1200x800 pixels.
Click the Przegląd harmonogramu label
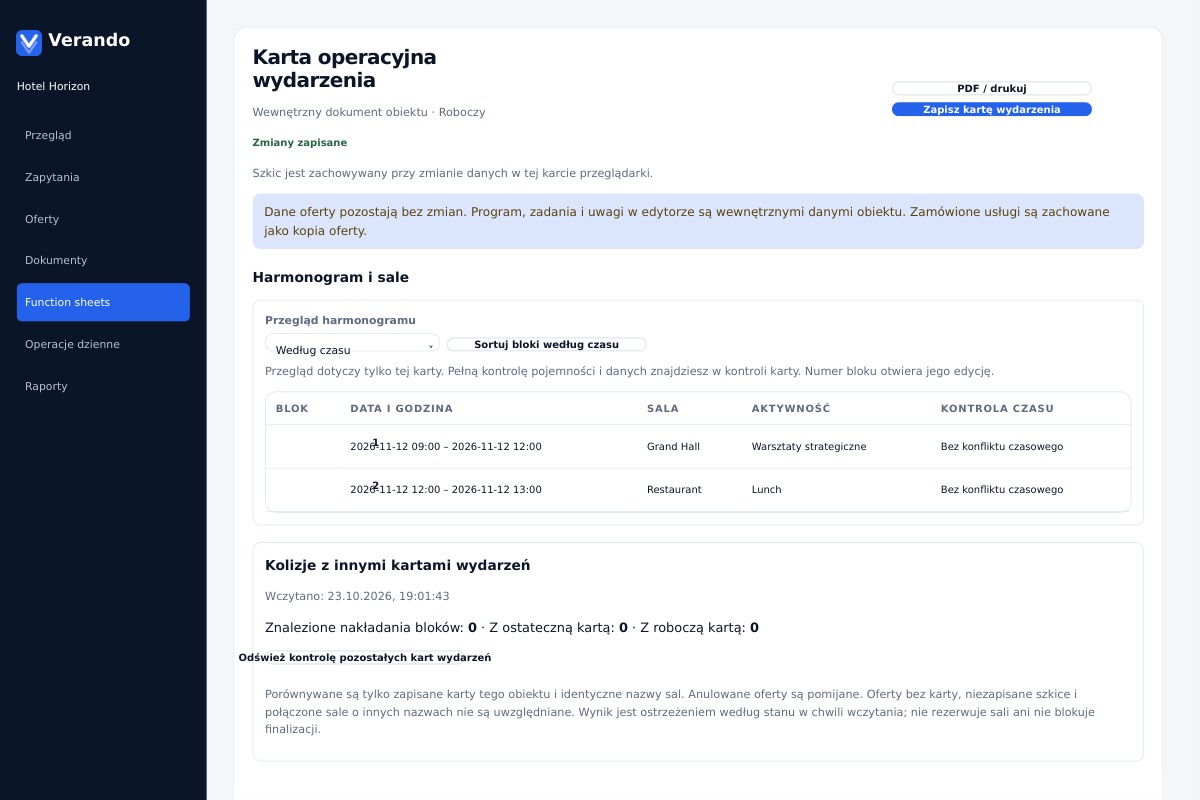tap(340, 320)
